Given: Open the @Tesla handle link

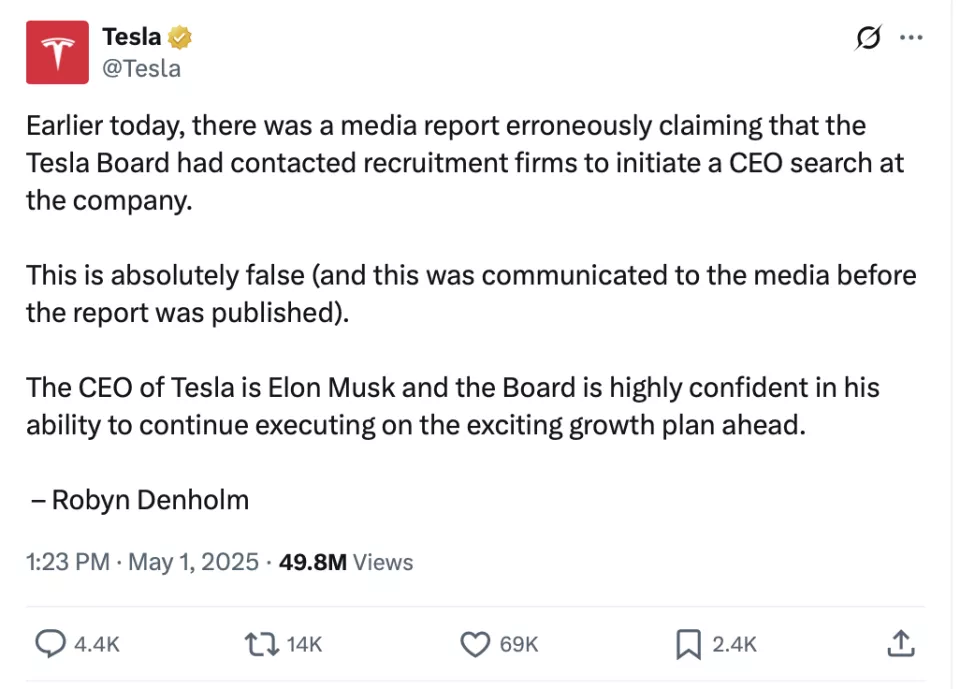Looking at the screenshot, I should click(x=141, y=69).
